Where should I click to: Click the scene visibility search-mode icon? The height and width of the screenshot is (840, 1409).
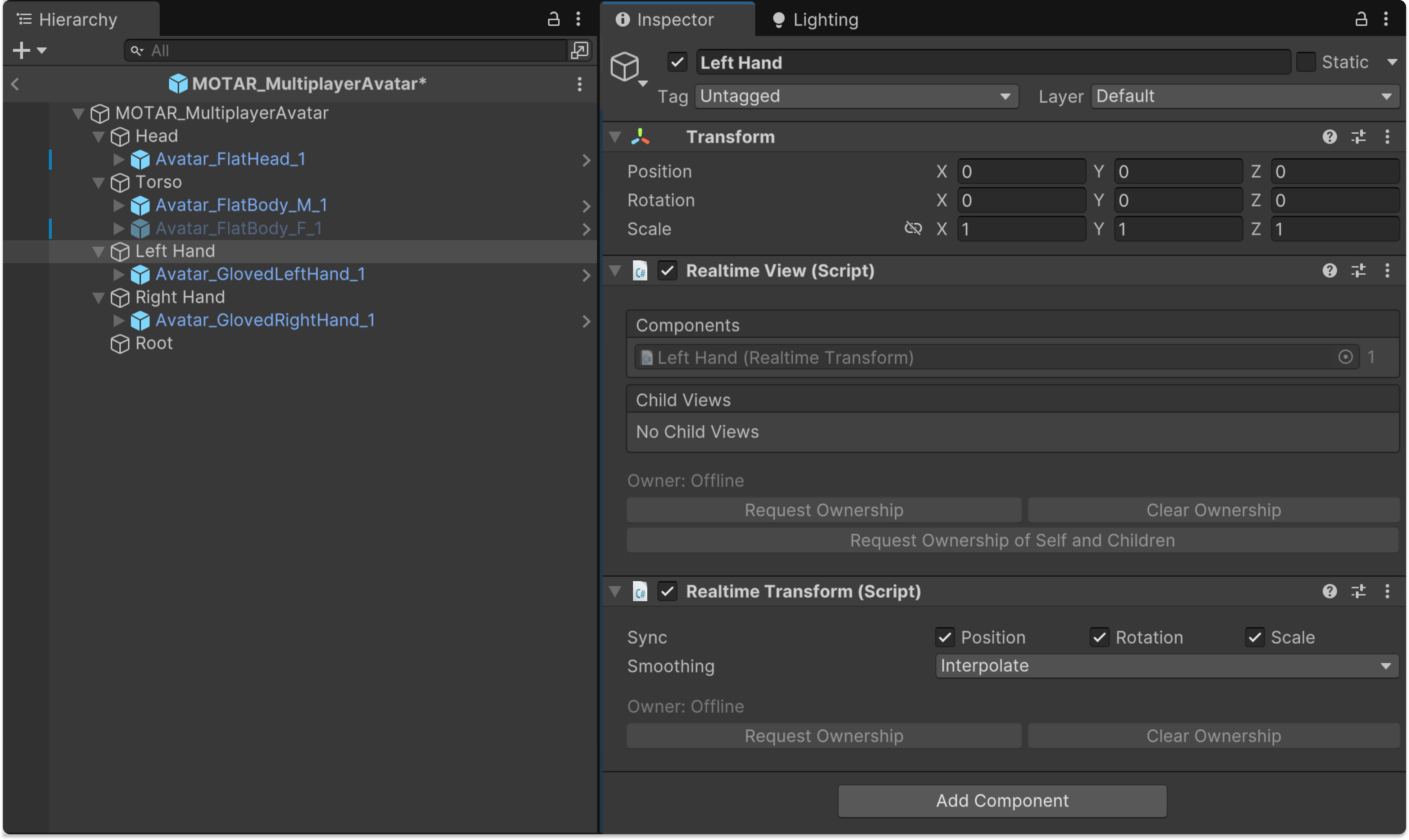[579, 50]
